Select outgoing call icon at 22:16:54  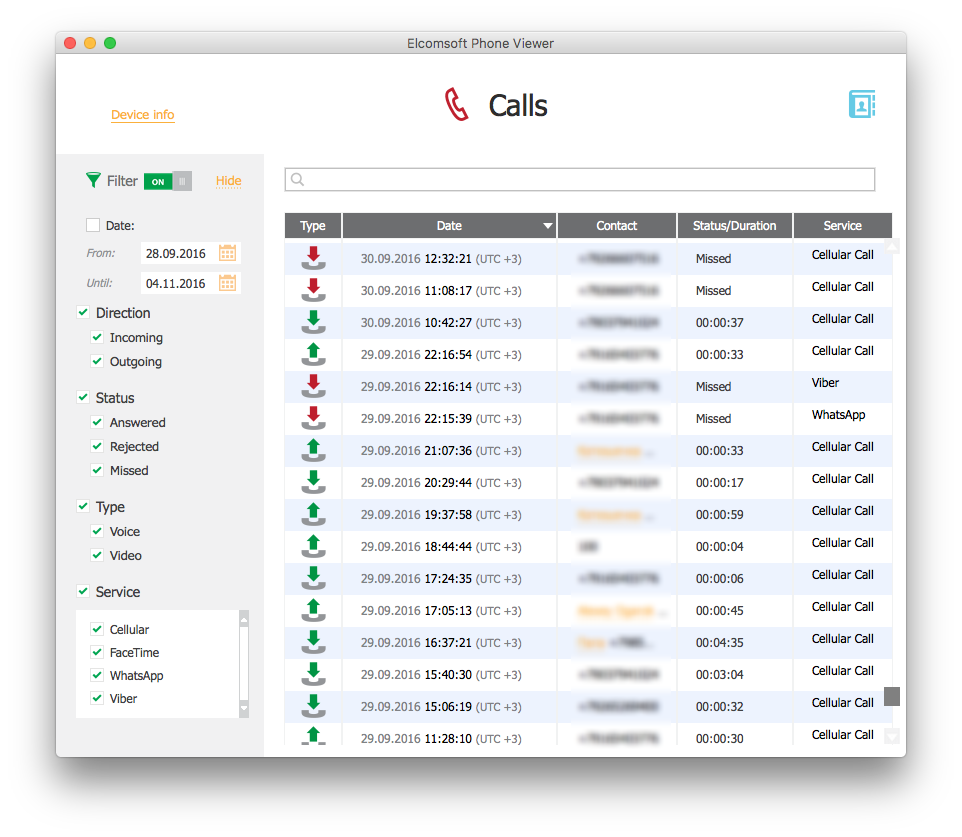coord(313,354)
